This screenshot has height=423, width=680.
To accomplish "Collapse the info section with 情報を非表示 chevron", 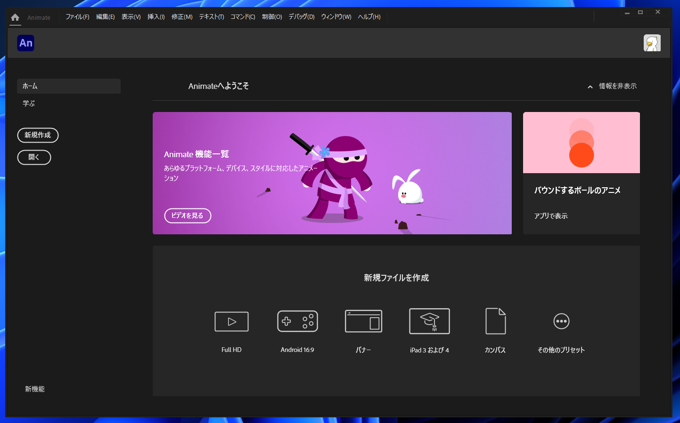I will coord(590,87).
